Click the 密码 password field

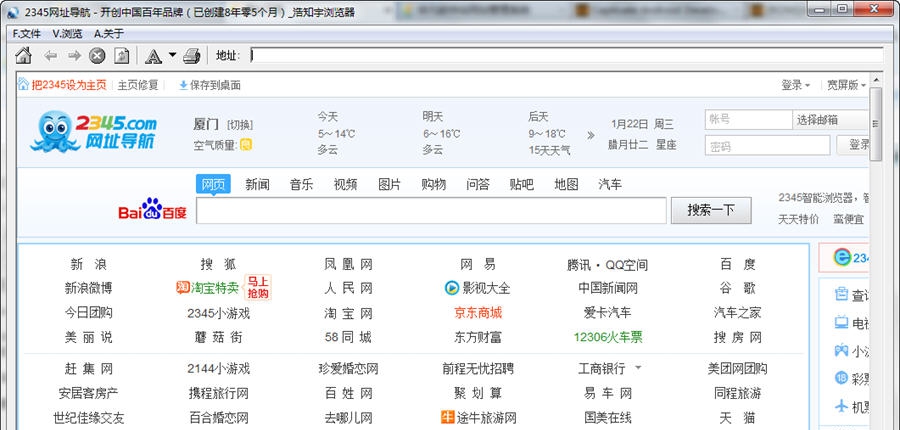coord(767,145)
